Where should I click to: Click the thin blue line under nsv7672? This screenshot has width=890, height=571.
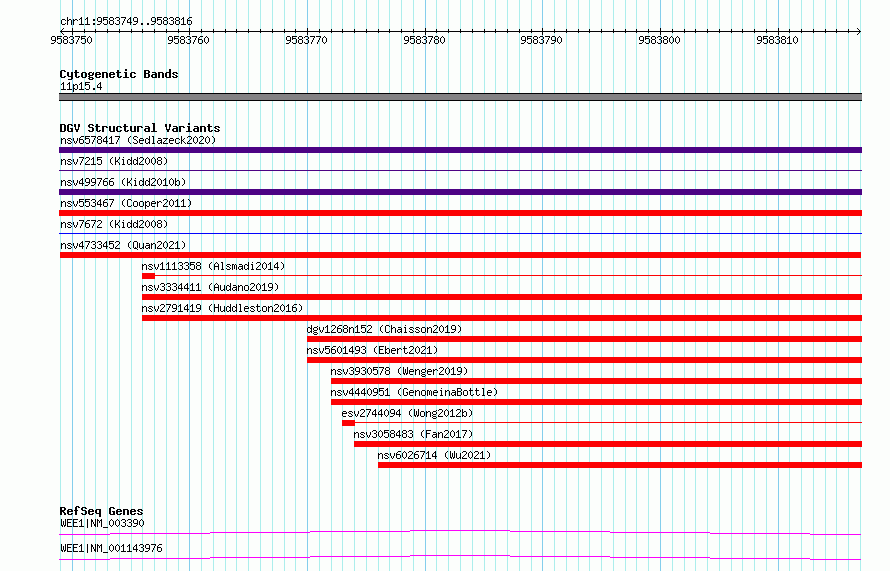[460, 233]
